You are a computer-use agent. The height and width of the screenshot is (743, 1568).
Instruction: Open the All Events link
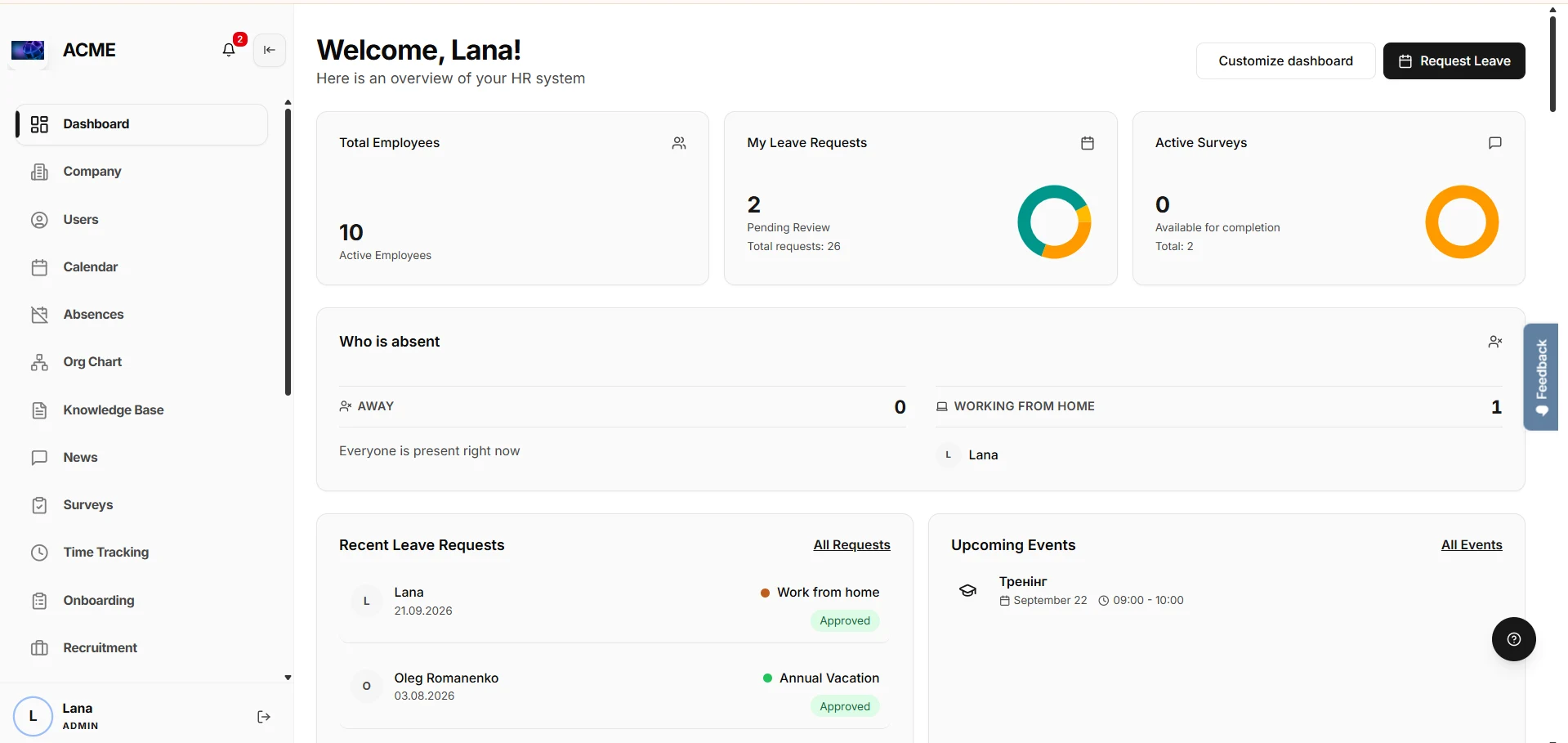click(x=1472, y=545)
